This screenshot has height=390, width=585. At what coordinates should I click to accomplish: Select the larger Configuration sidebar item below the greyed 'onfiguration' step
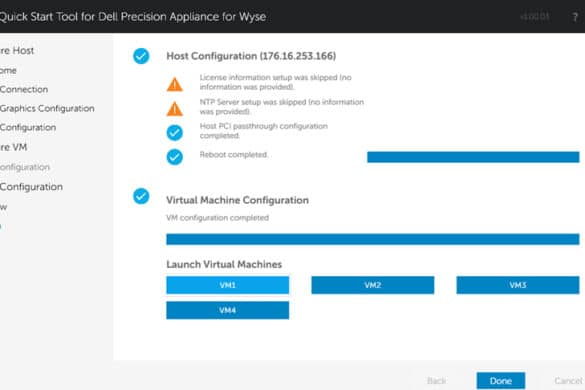coord(31,187)
